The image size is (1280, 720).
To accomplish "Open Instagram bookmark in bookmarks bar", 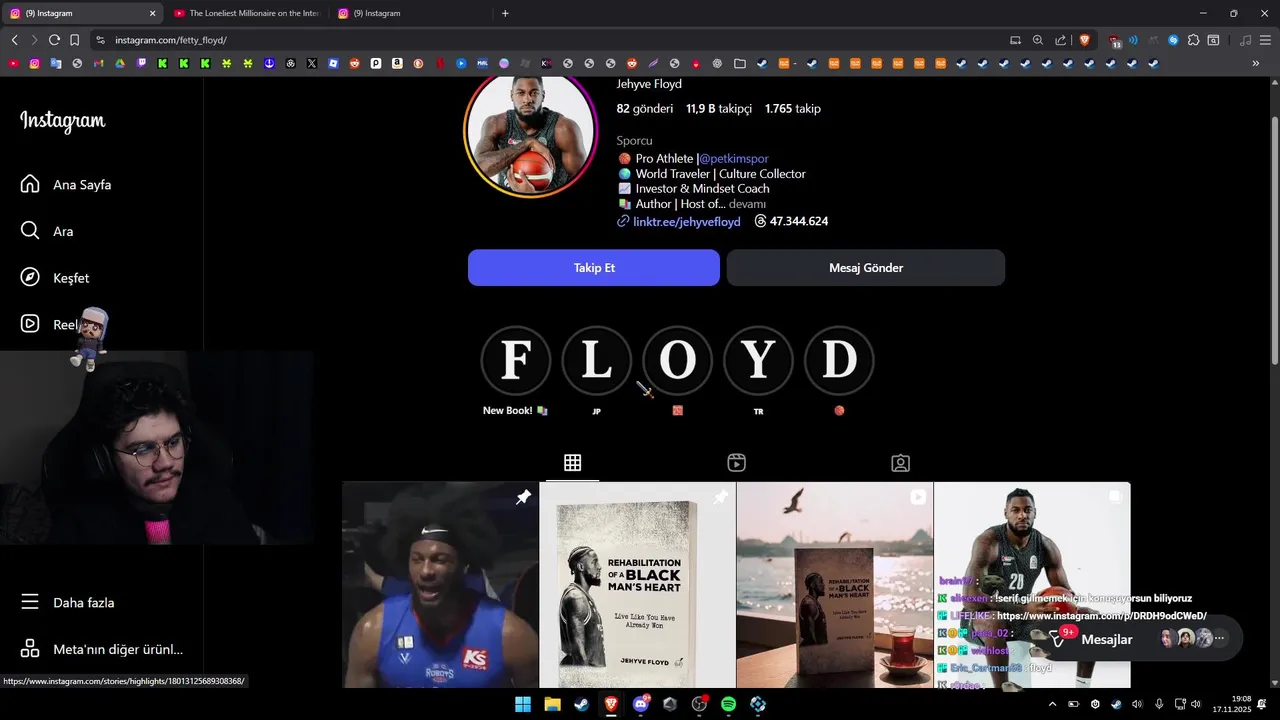I will [x=35, y=63].
